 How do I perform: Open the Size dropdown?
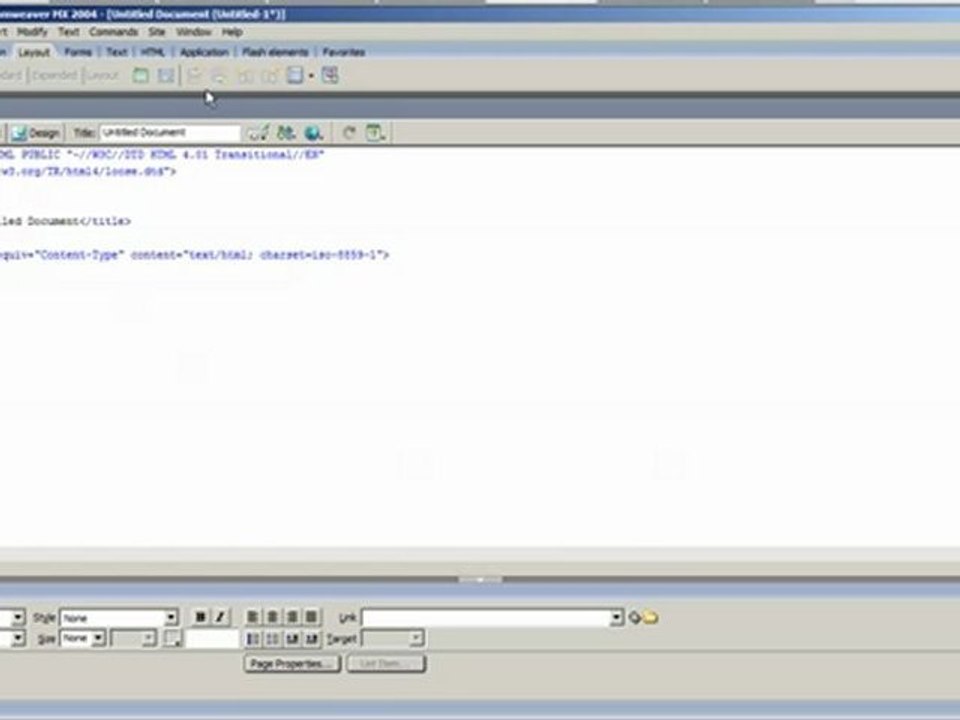pos(82,639)
